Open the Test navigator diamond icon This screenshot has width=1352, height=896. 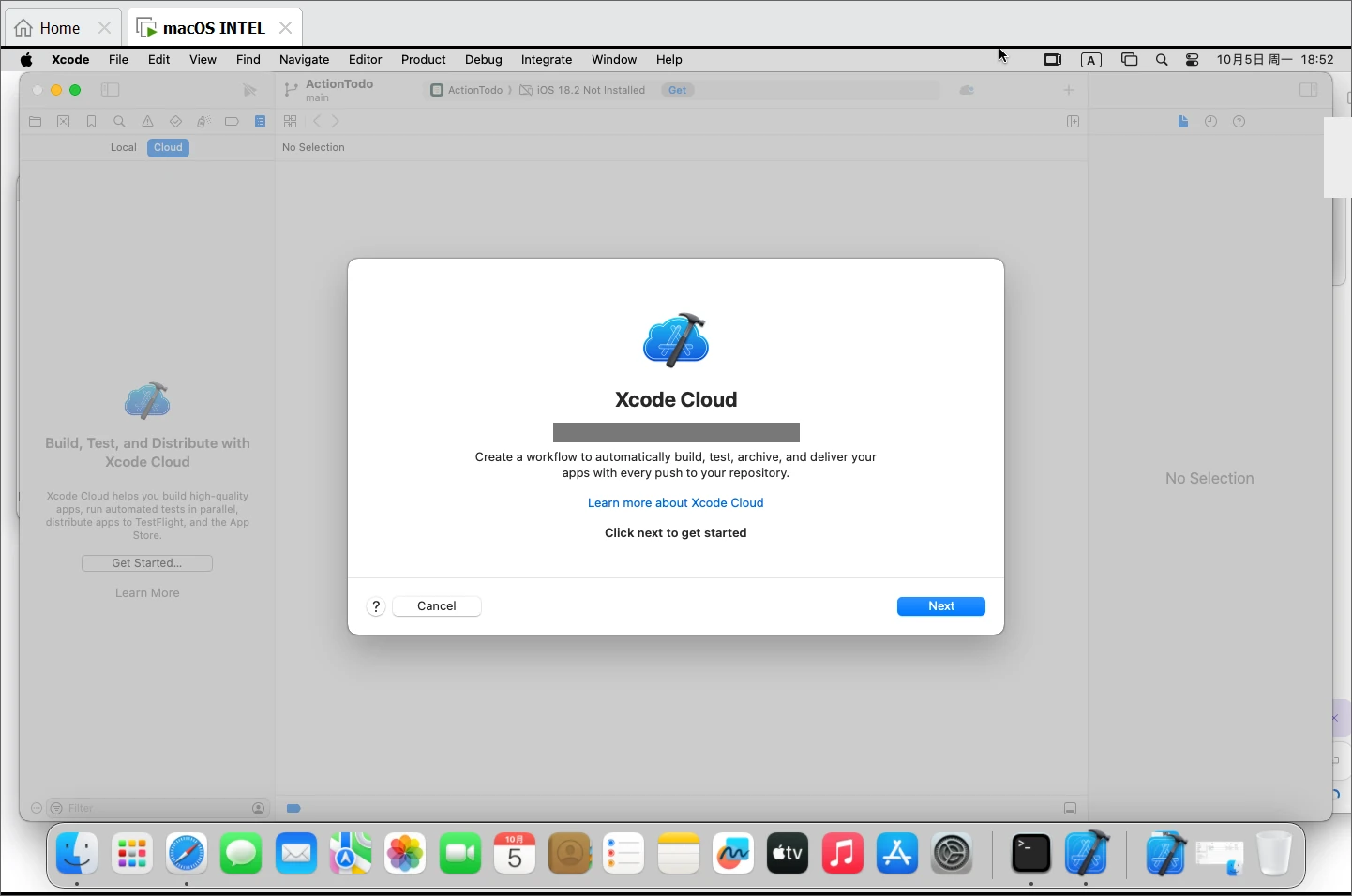point(175,122)
